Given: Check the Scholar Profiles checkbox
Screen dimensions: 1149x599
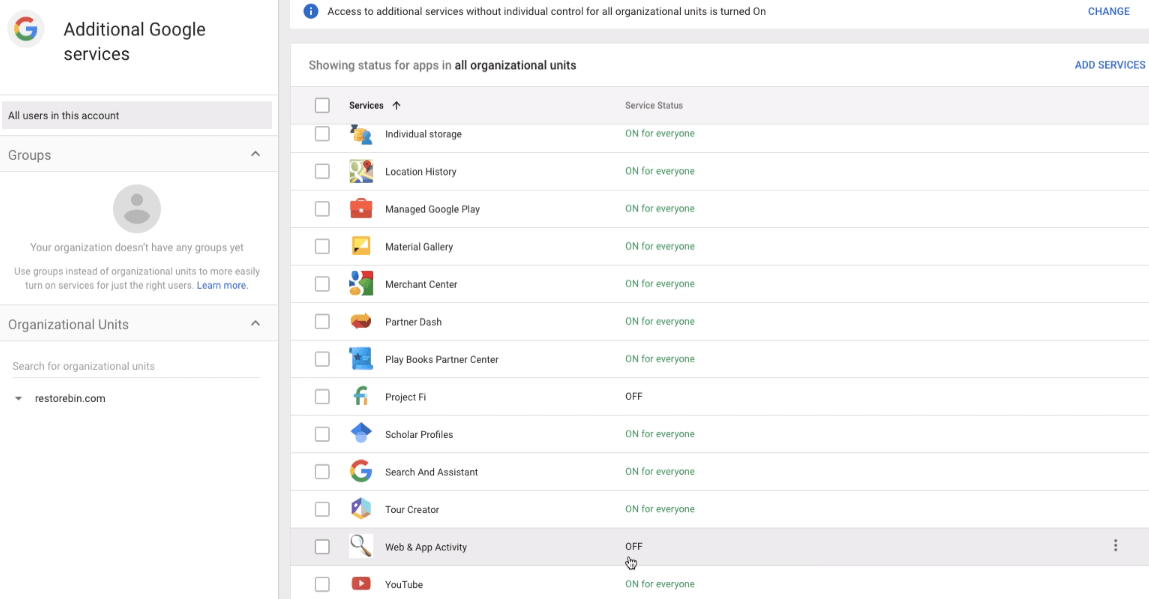Looking at the screenshot, I should [x=322, y=434].
